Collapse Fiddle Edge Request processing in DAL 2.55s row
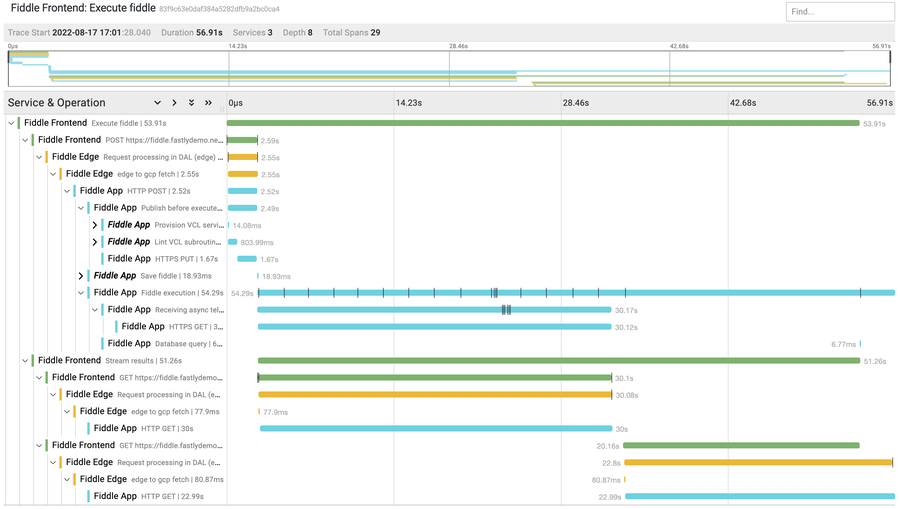900x509 pixels. click(39, 157)
